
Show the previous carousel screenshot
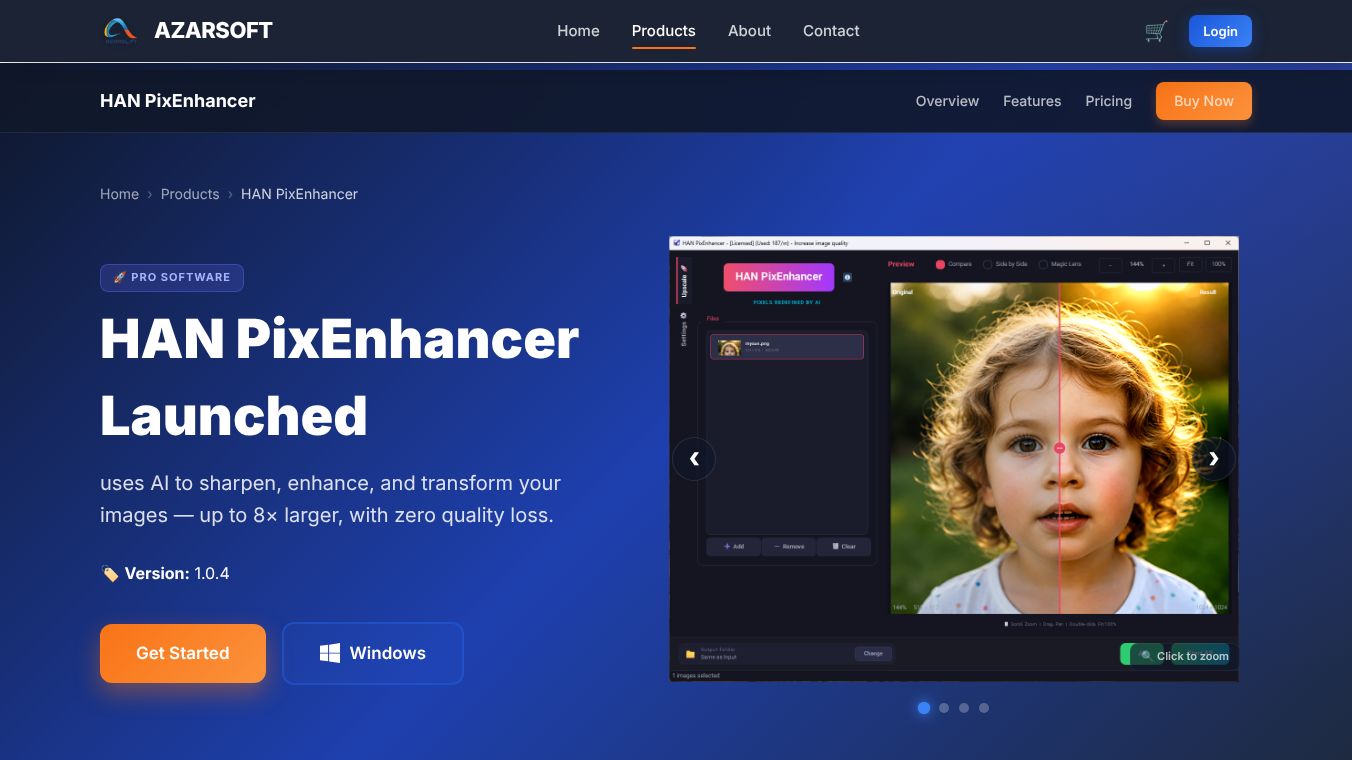694,459
